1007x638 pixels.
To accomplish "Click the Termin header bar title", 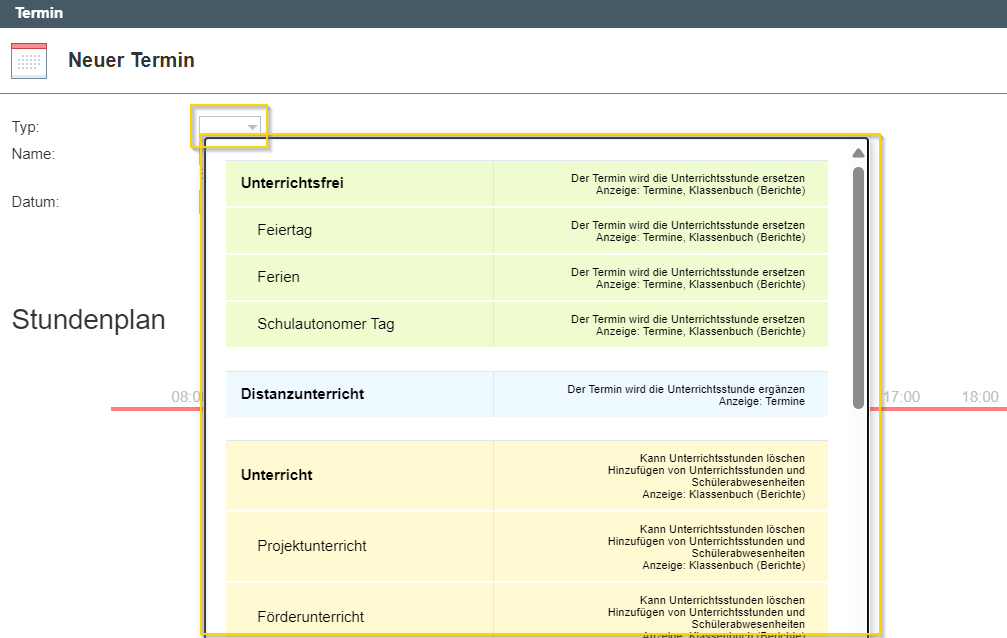I will 39,13.
